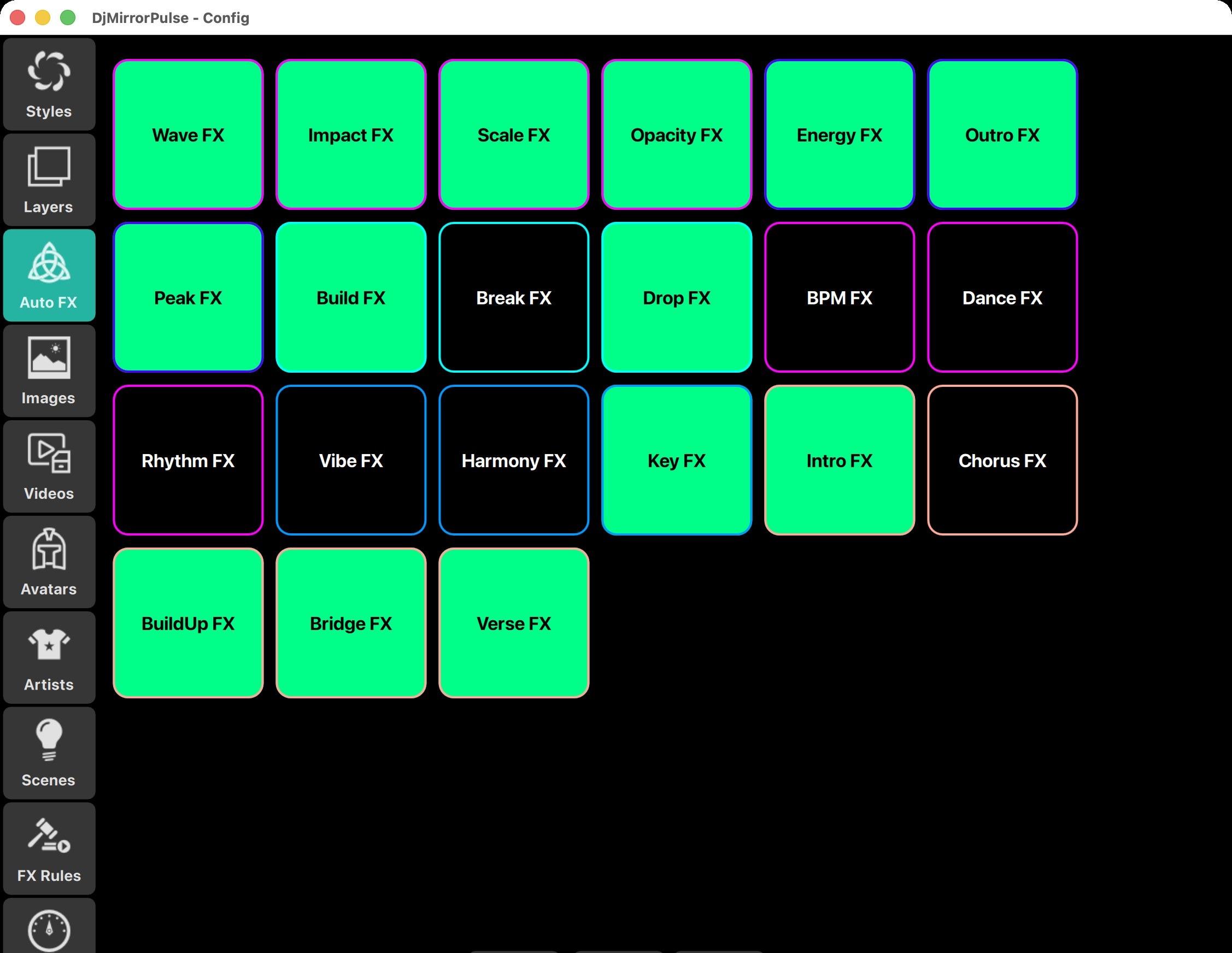Image resolution: width=1232 pixels, height=953 pixels.
Task: Disable the Bridge FX pad
Action: point(351,623)
